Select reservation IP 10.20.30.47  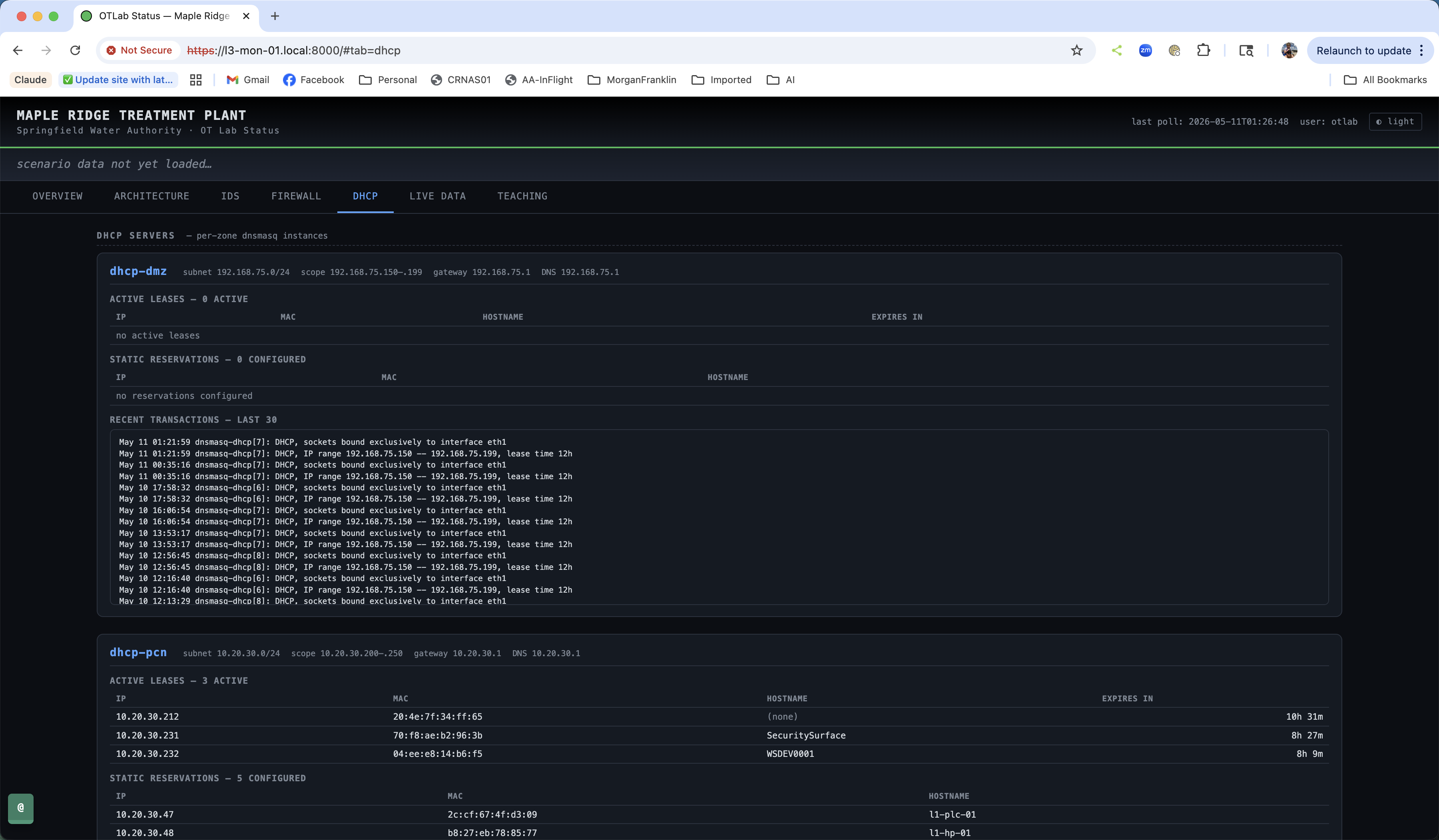pos(144,814)
